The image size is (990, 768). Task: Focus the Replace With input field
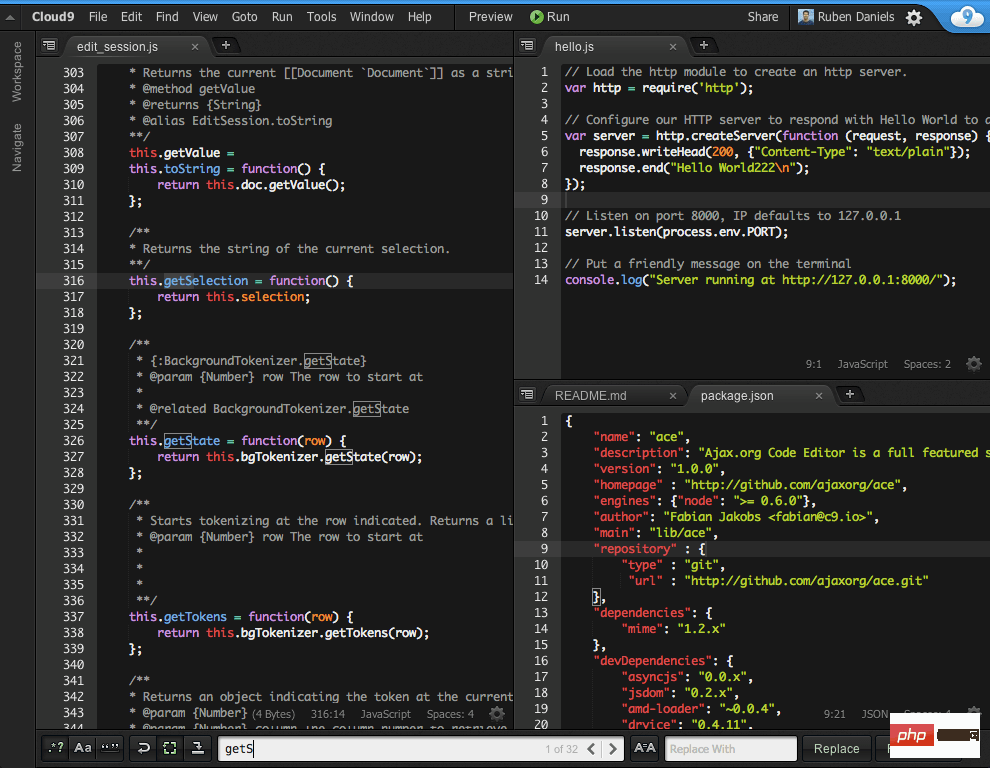[x=731, y=749]
